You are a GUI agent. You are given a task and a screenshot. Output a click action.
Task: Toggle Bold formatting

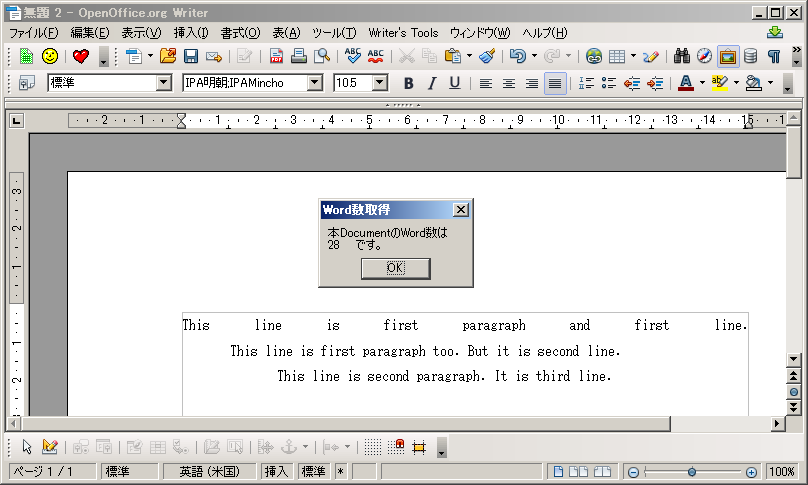pyautogui.click(x=409, y=83)
